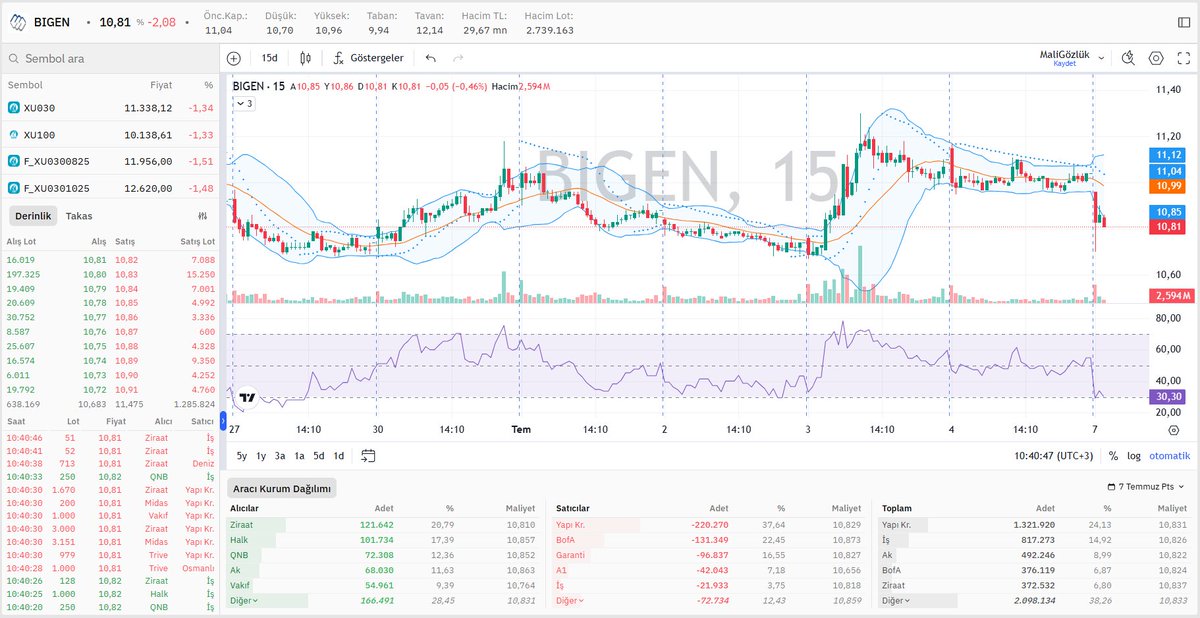
Task: Toggle percentage price scale
Action: [x=1113, y=454]
